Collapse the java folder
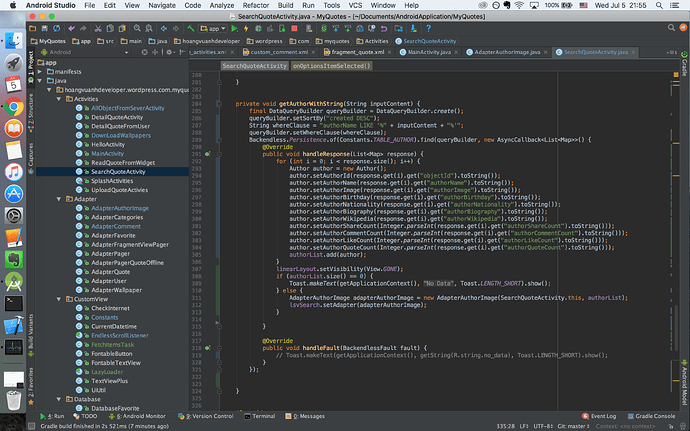Screen dimensions: 690x431 (x=40, y=81)
